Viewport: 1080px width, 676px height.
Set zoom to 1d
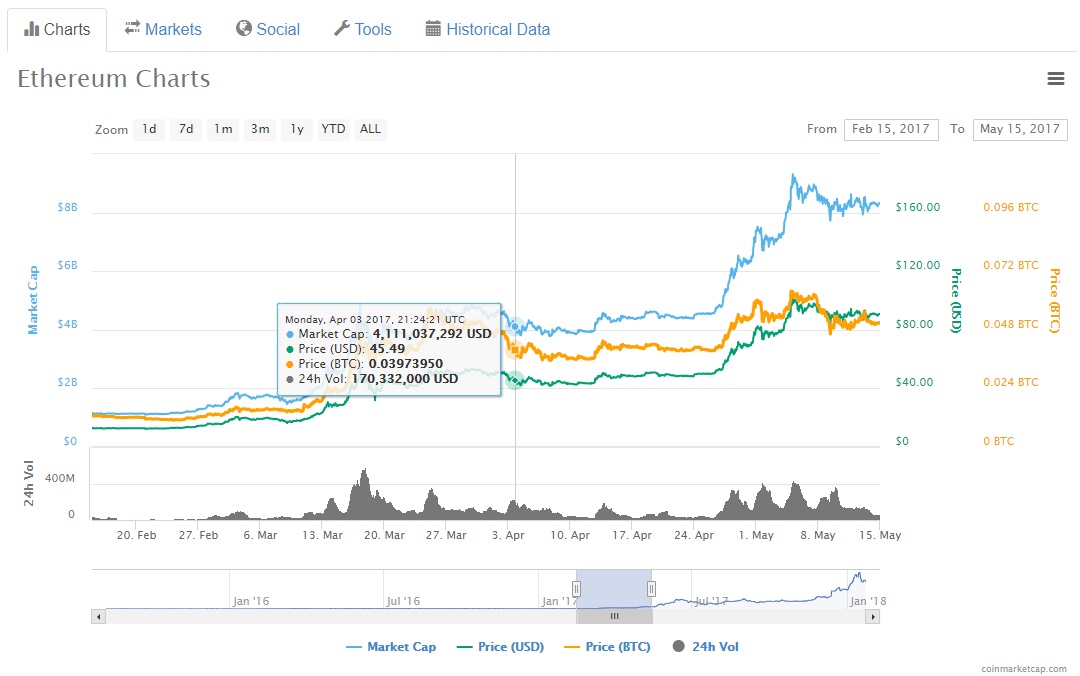point(149,129)
